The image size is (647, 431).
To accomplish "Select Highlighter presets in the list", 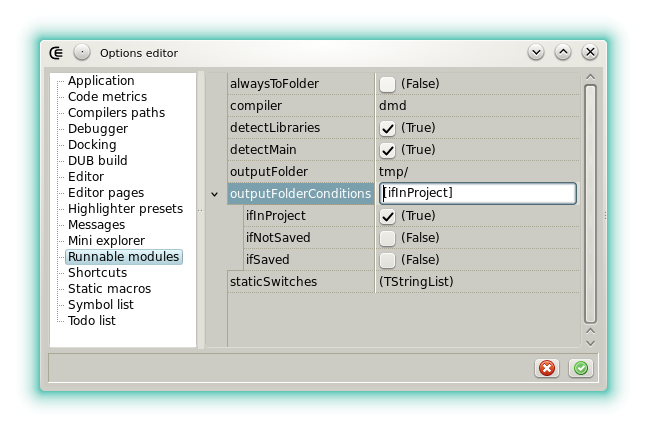I will [125, 209].
